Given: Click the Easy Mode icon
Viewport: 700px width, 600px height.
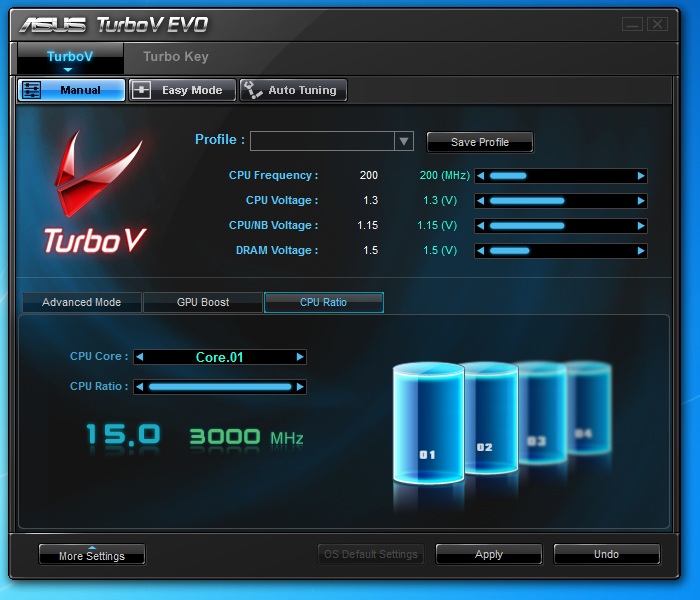Looking at the screenshot, I should pyautogui.click(x=142, y=90).
